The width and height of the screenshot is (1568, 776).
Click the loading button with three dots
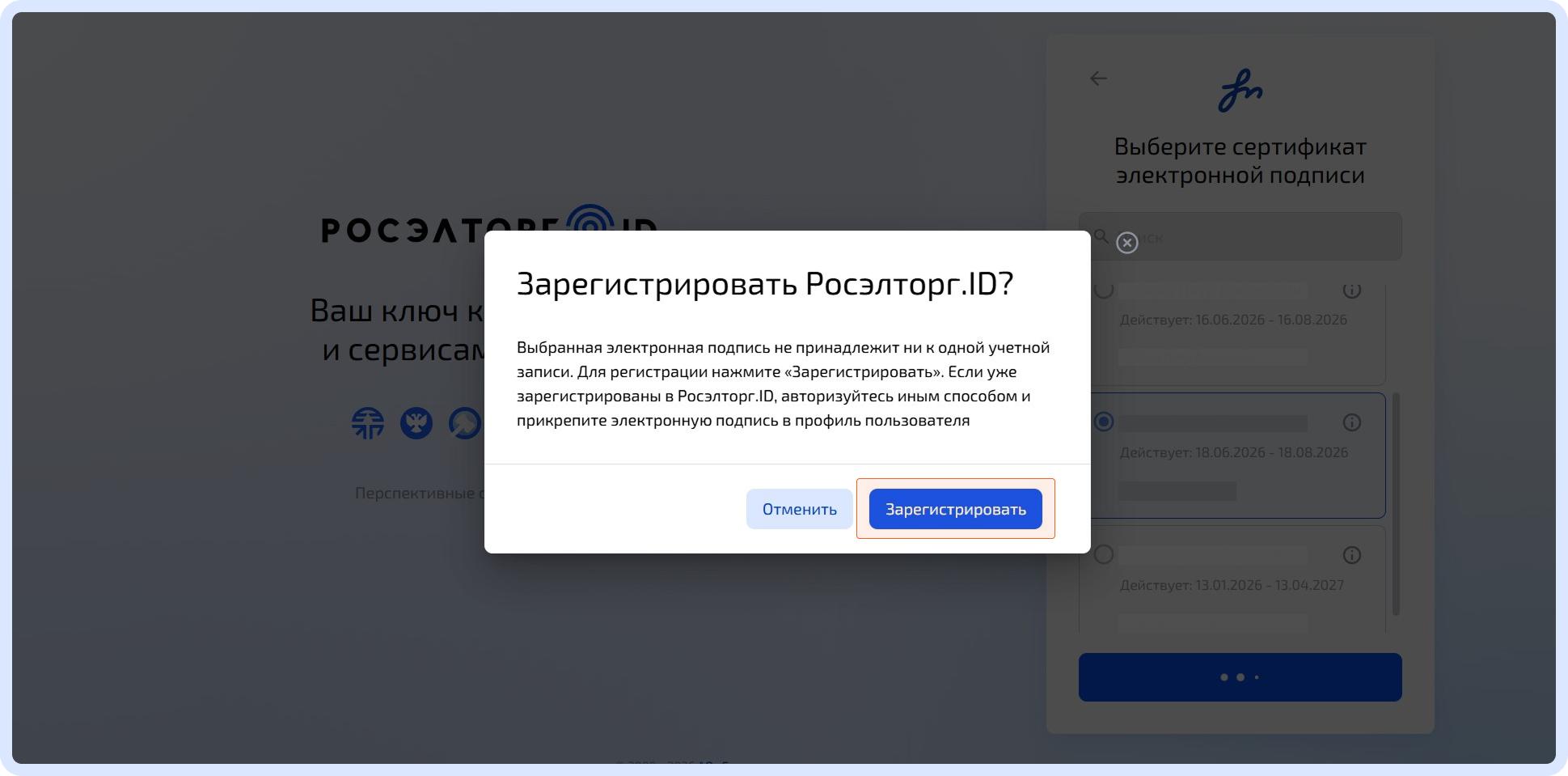point(1240,677)
